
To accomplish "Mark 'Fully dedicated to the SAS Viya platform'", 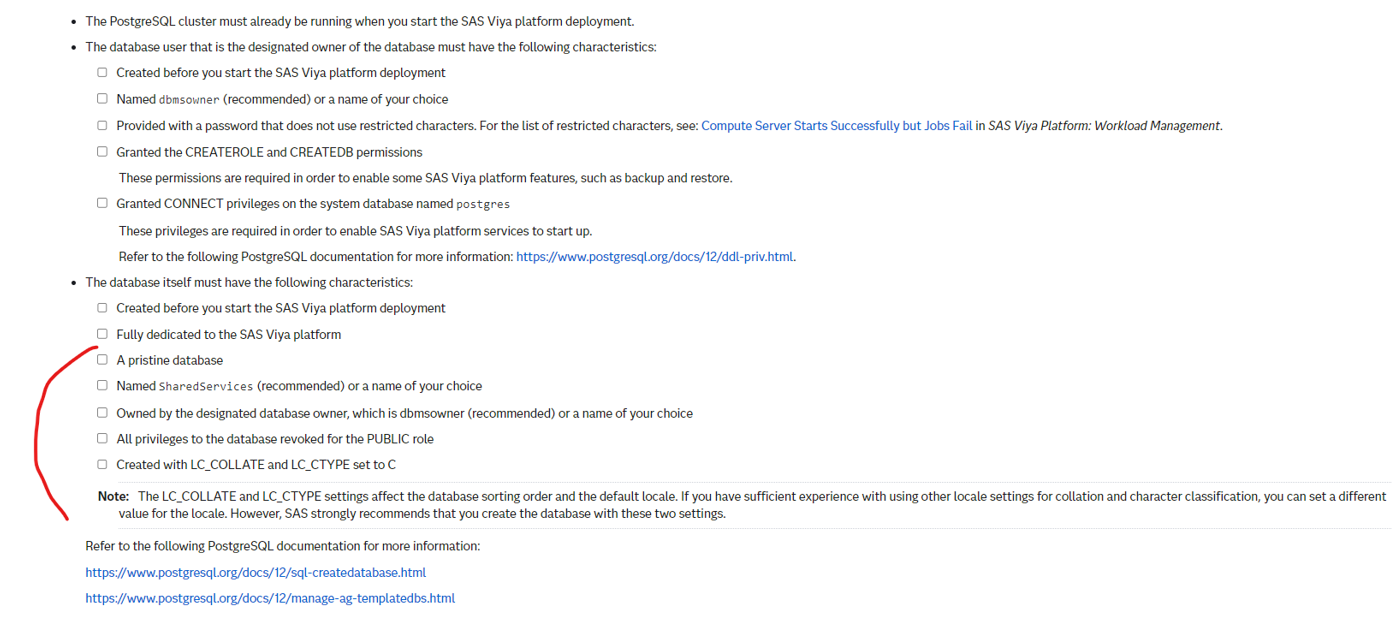I will click(102, 334).
